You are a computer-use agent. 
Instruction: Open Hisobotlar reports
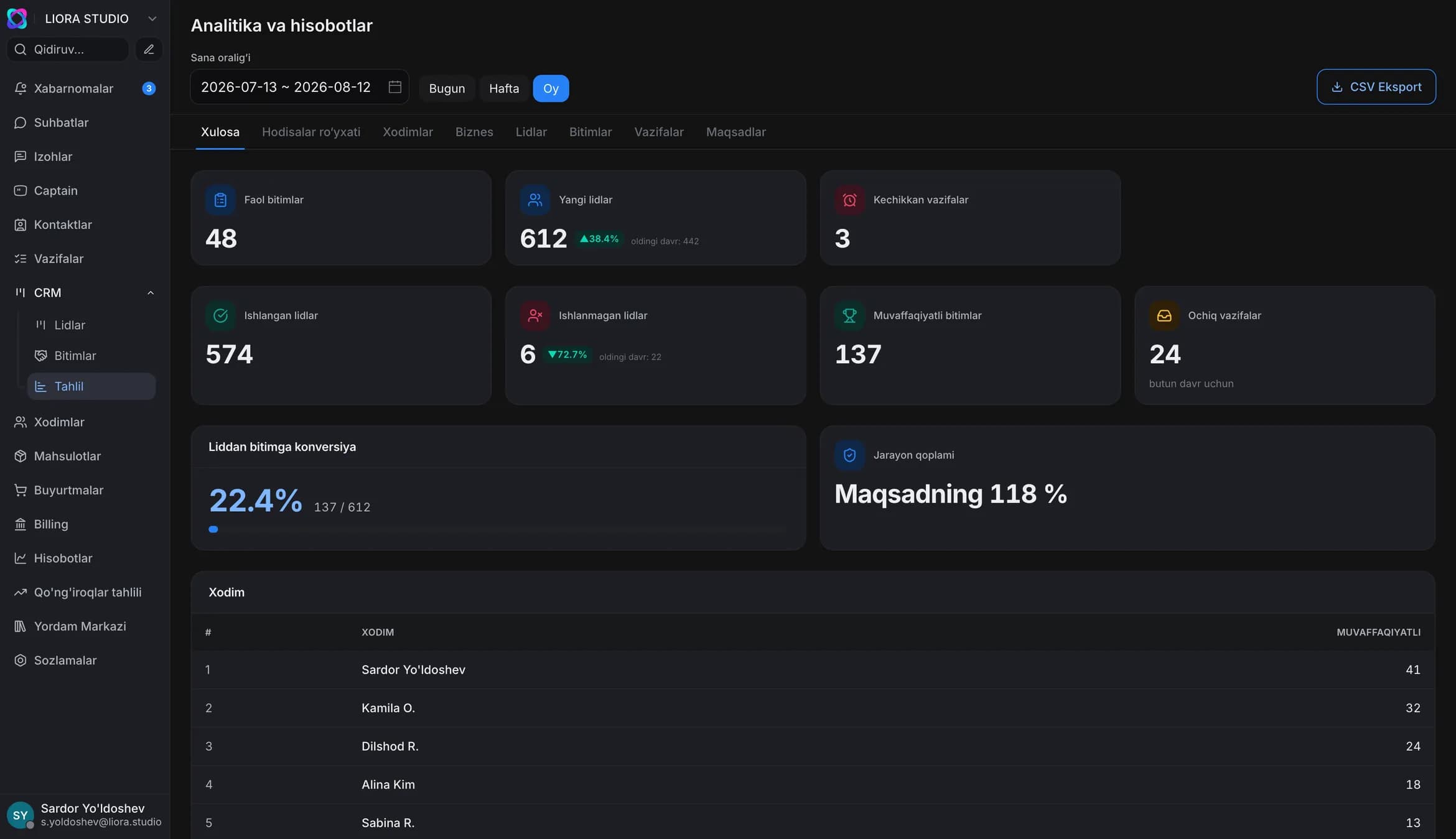tap(85, 558)
